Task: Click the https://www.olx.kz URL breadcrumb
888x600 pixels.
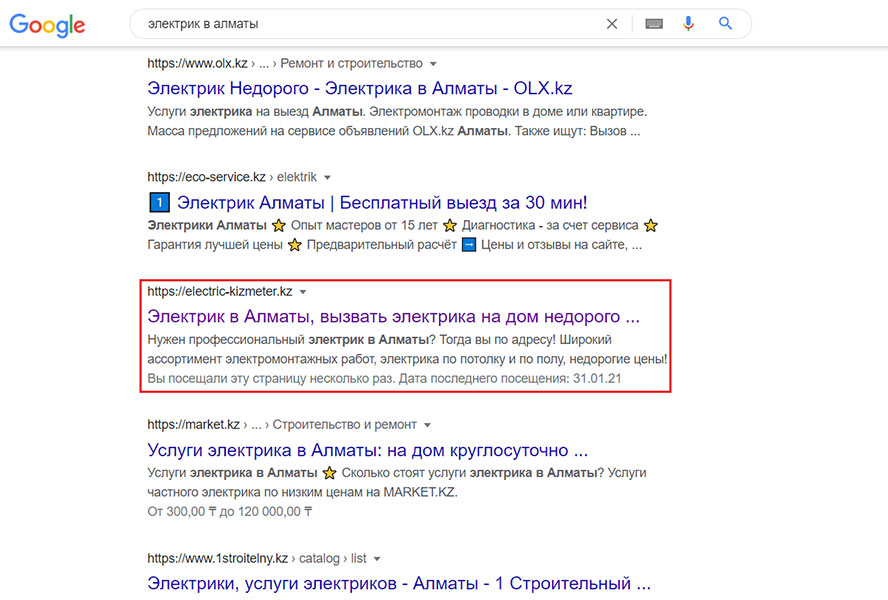Action: pyautogui.click(x=197, y=64)
